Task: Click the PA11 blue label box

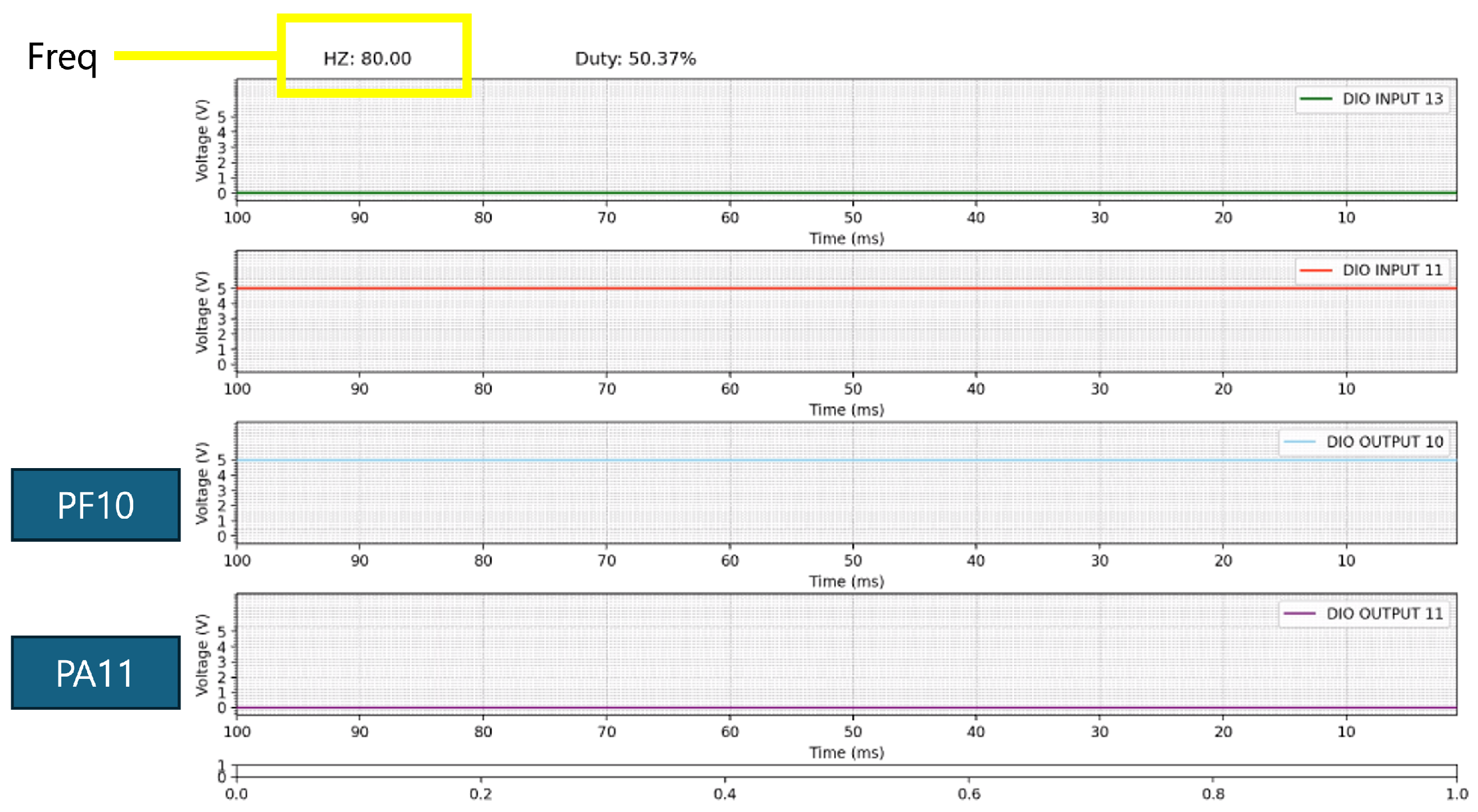Action: pos(95,672)
